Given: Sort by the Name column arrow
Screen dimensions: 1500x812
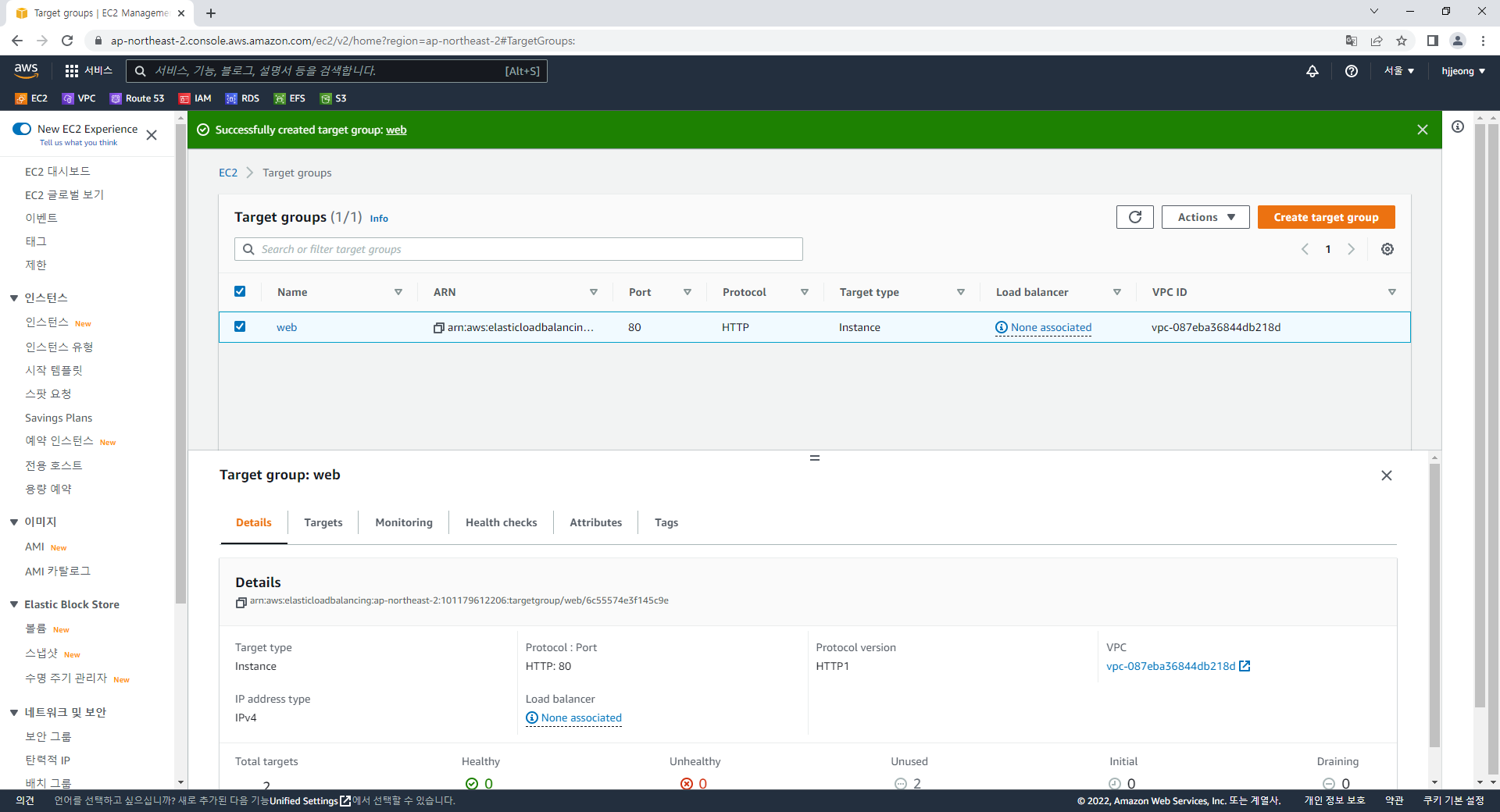Looking at the screenshot, I should (398, 292).
